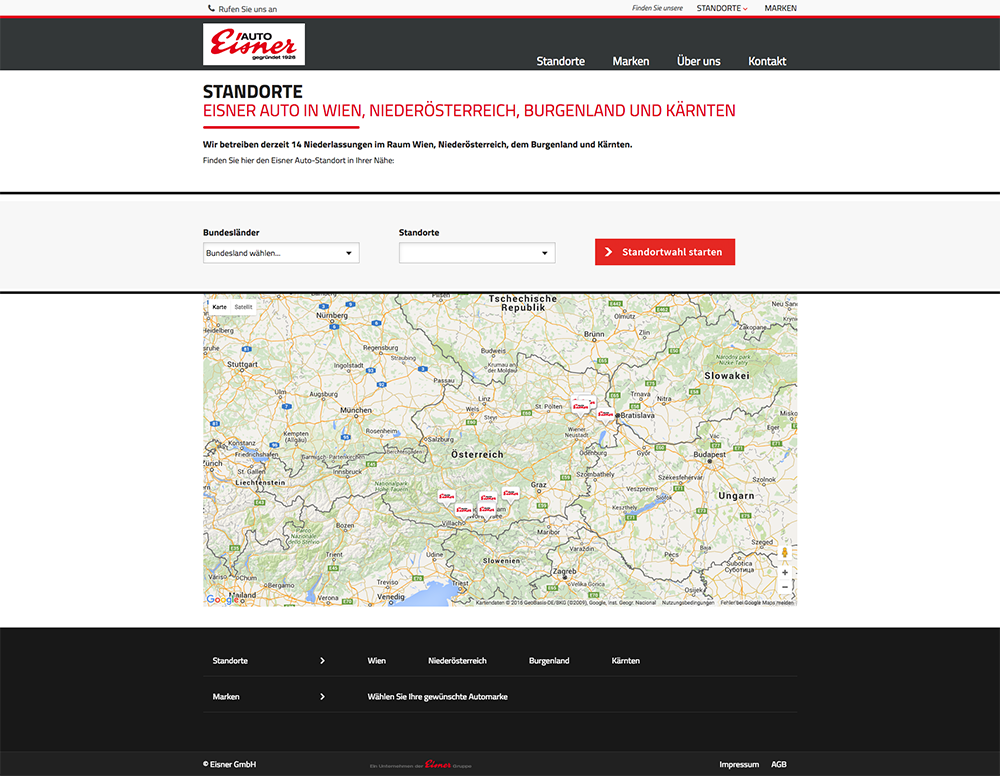Click the chevron next to footer Standorte
This screenshot has width=1000, height=776.
tap(322, 661)
